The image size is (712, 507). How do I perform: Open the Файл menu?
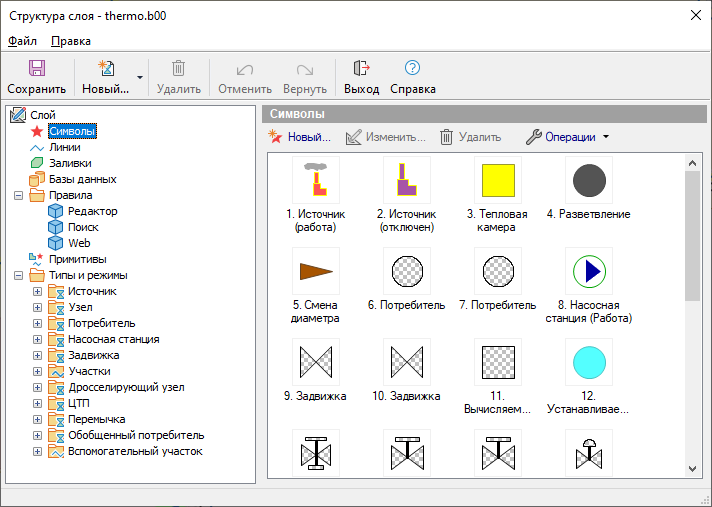click(22, 41)
